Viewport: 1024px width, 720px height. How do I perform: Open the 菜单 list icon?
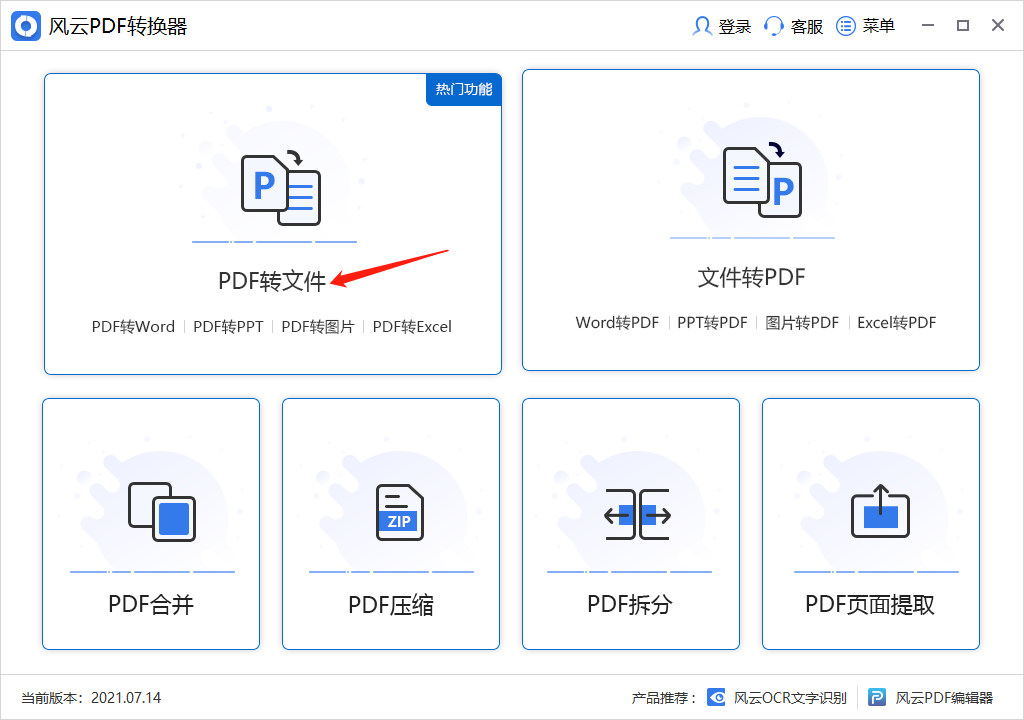click(846, 26)
